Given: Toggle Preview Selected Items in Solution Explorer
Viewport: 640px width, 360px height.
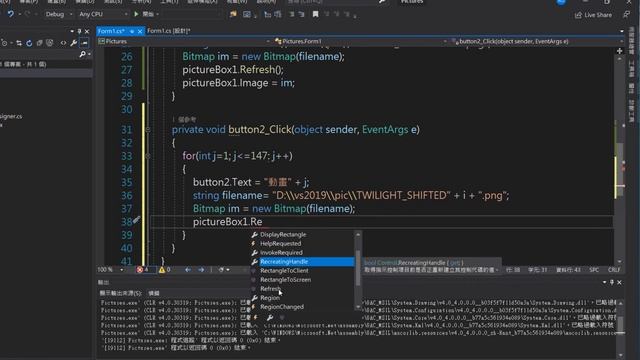Looking at the screenshot, I should (84, 43).
